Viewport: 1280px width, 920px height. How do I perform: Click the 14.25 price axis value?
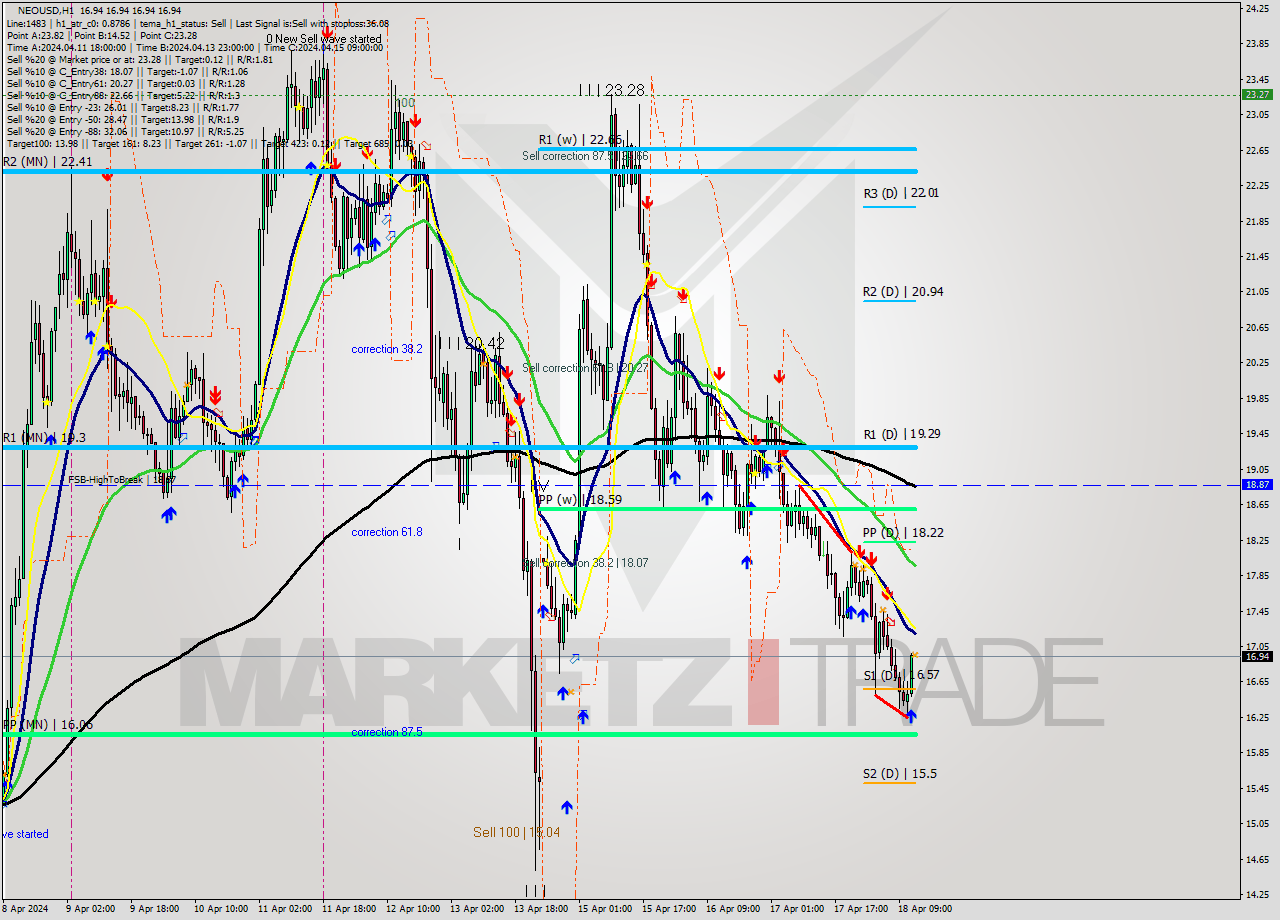1256,895
